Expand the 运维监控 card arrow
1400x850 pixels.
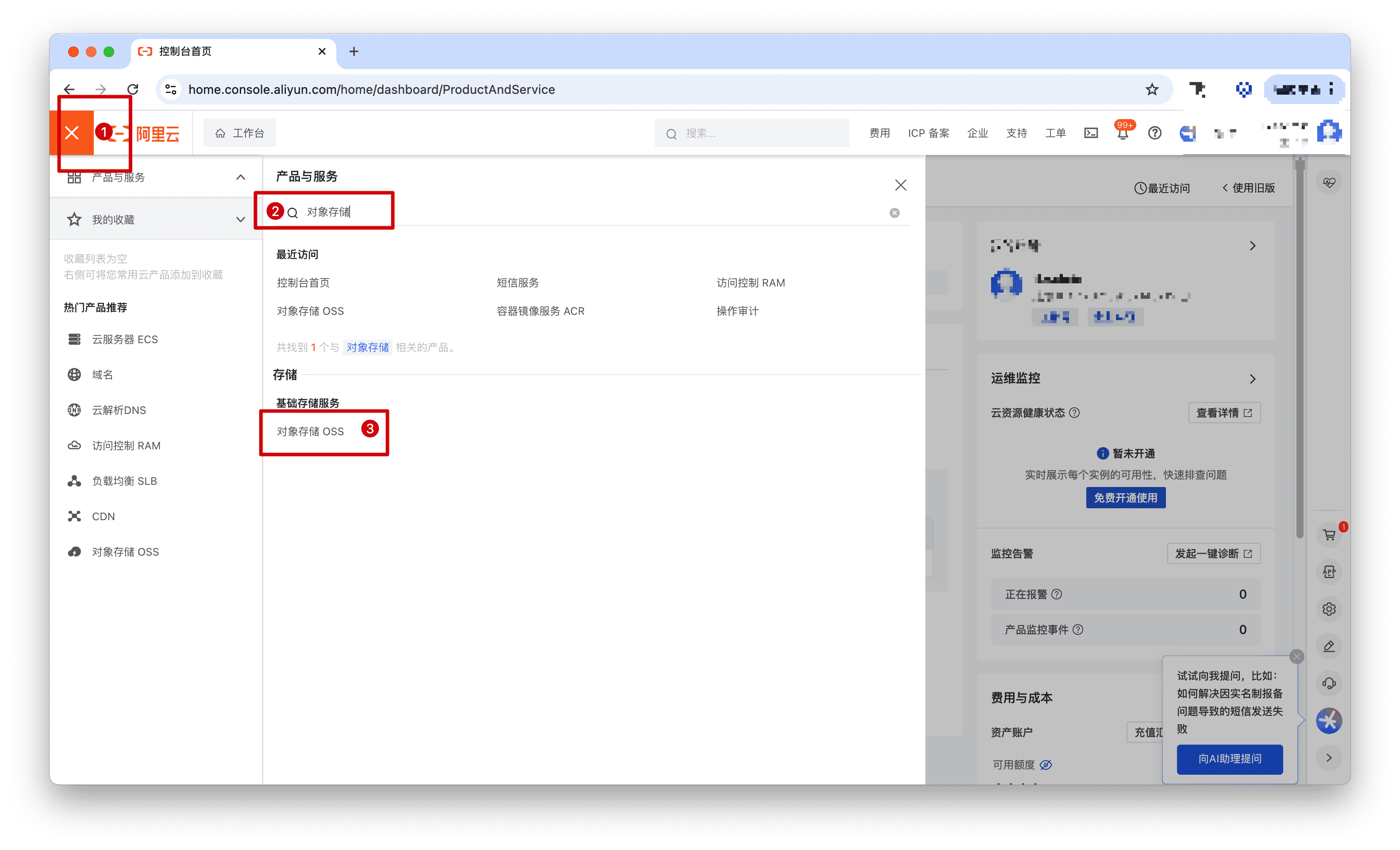(1252, 379)
